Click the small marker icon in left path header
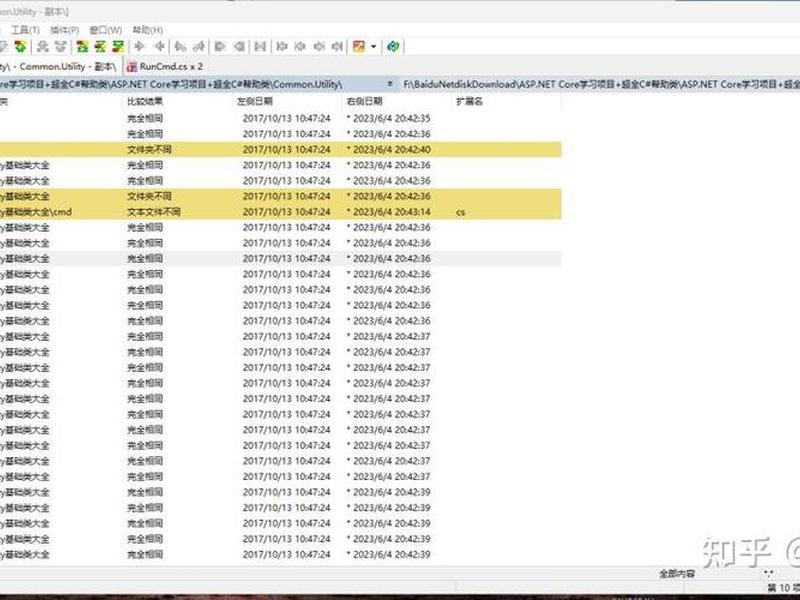The image size is (800, 600). point(390,84)
